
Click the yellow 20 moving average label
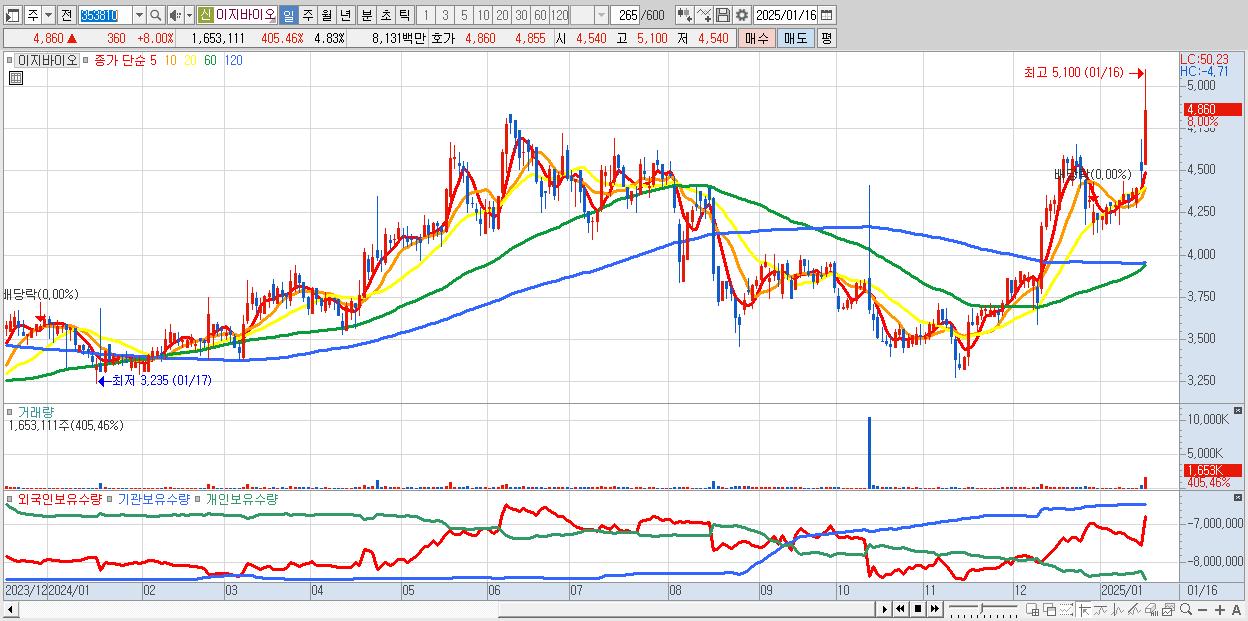tap(192, 60)
